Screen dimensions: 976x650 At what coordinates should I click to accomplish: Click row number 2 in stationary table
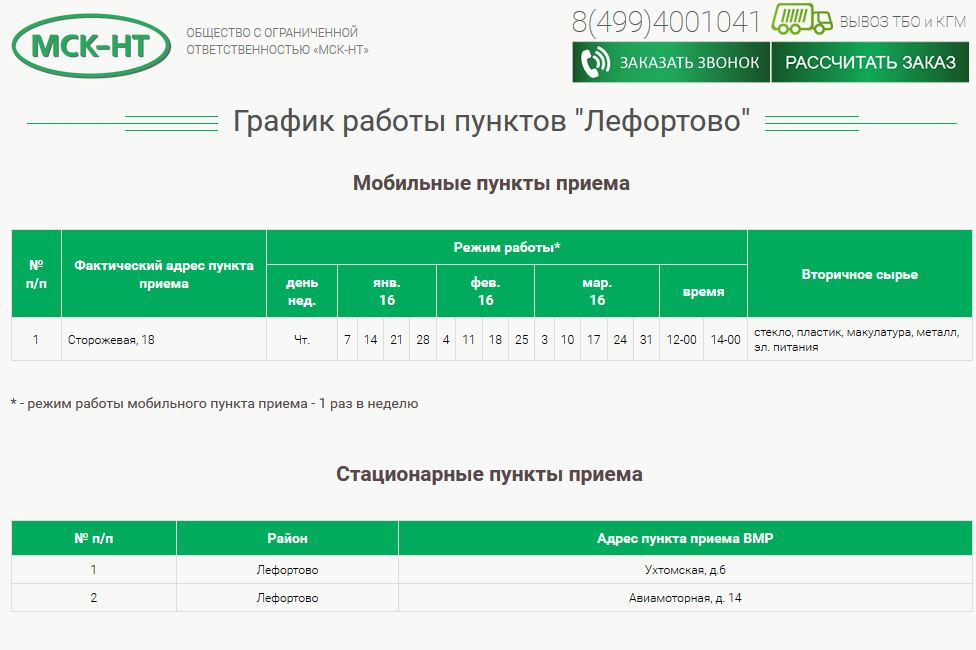tap(93, 598)
